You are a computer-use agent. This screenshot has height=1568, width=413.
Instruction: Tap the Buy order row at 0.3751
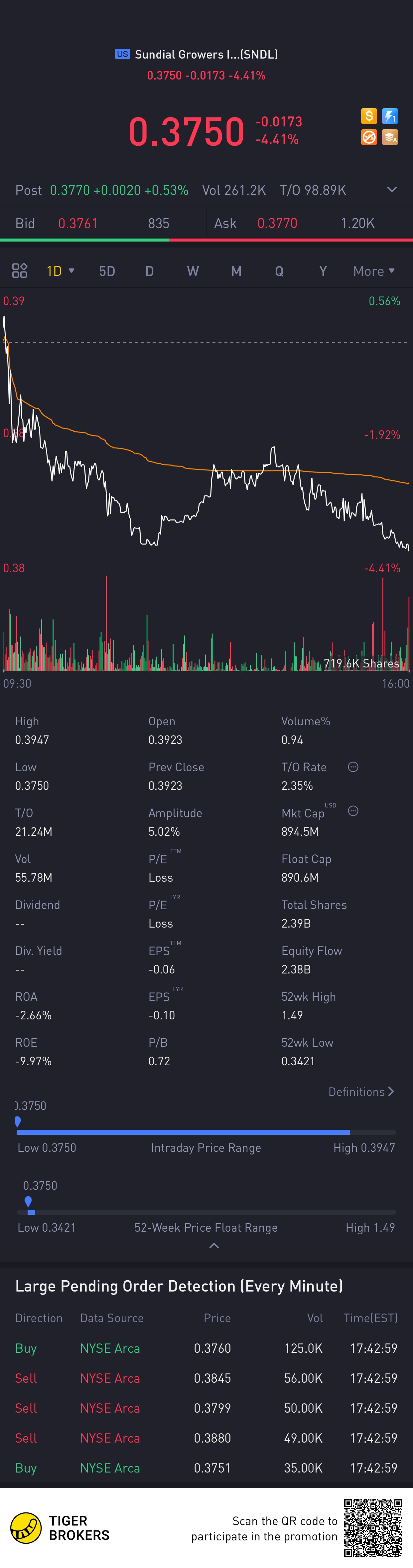(206, 1468)
